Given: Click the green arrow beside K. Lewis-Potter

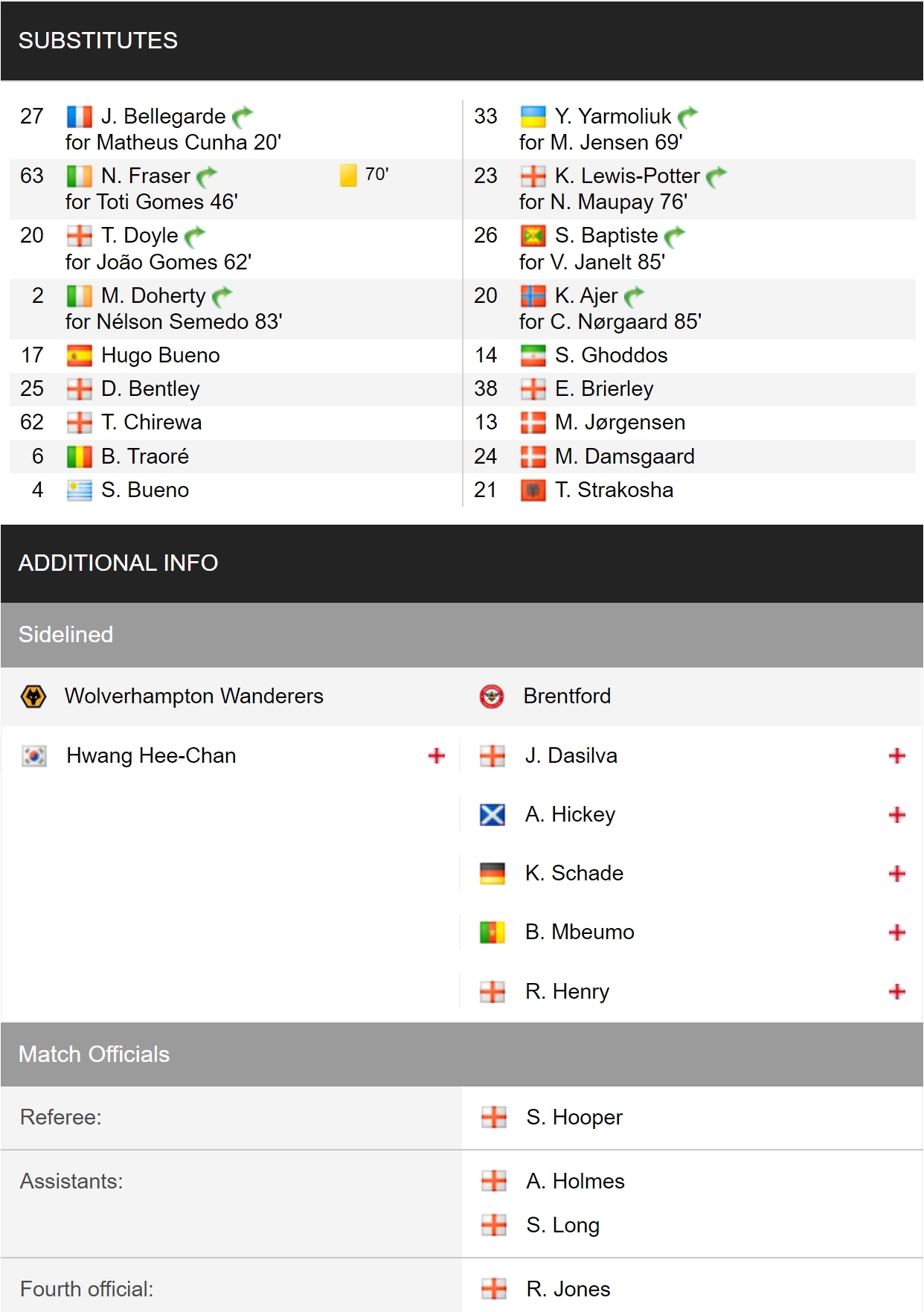Looking at the screenshot, I should pyautogui.click(x=716, y=176).
